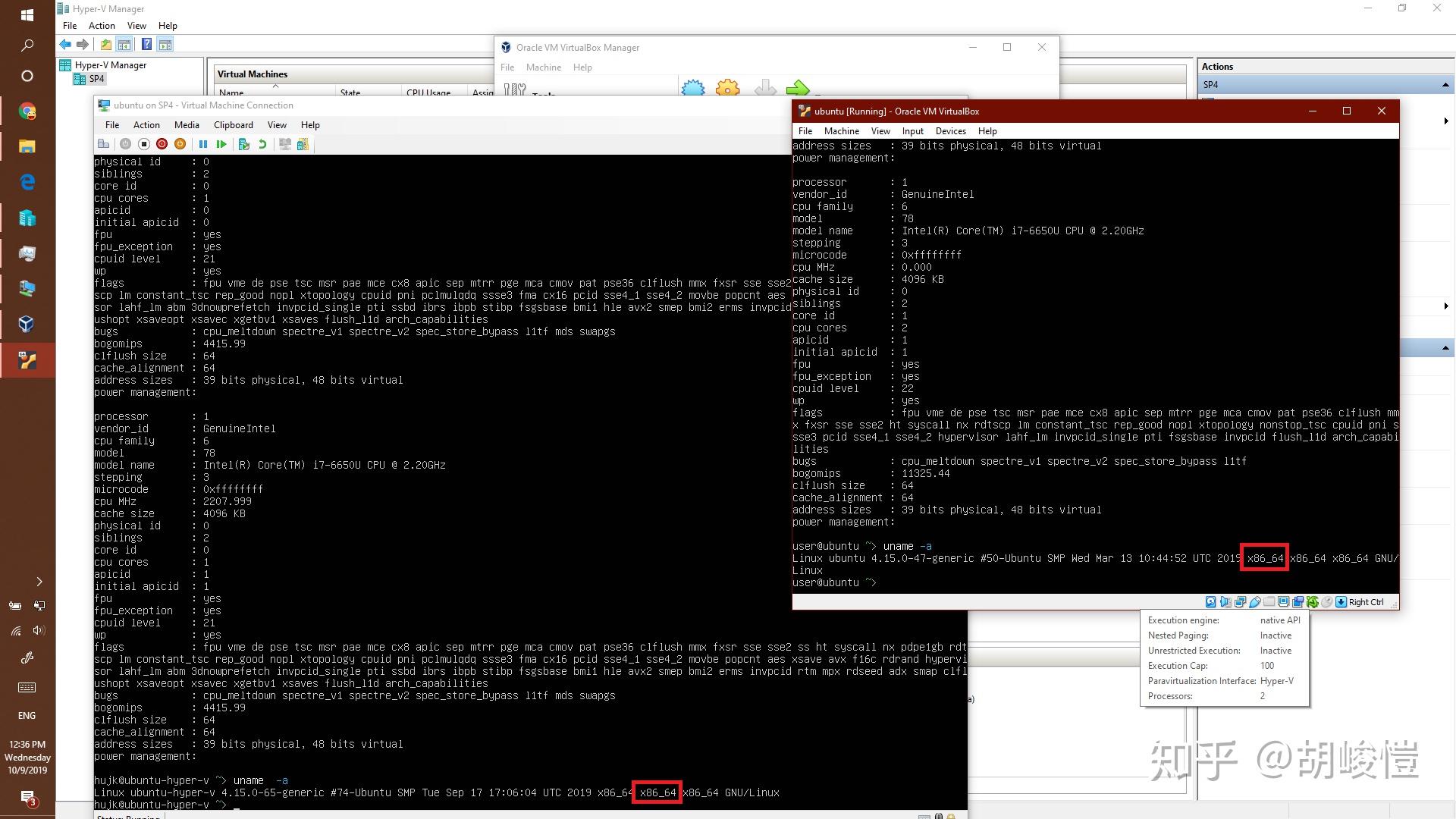Viewport: 1456px width, 819px height.
Task: Click the orange Save state icon in VM Connection
Action: pos(180,144)
